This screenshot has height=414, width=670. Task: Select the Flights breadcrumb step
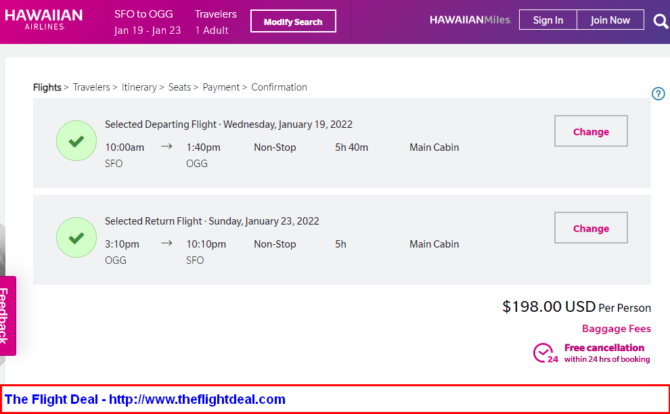47,87
